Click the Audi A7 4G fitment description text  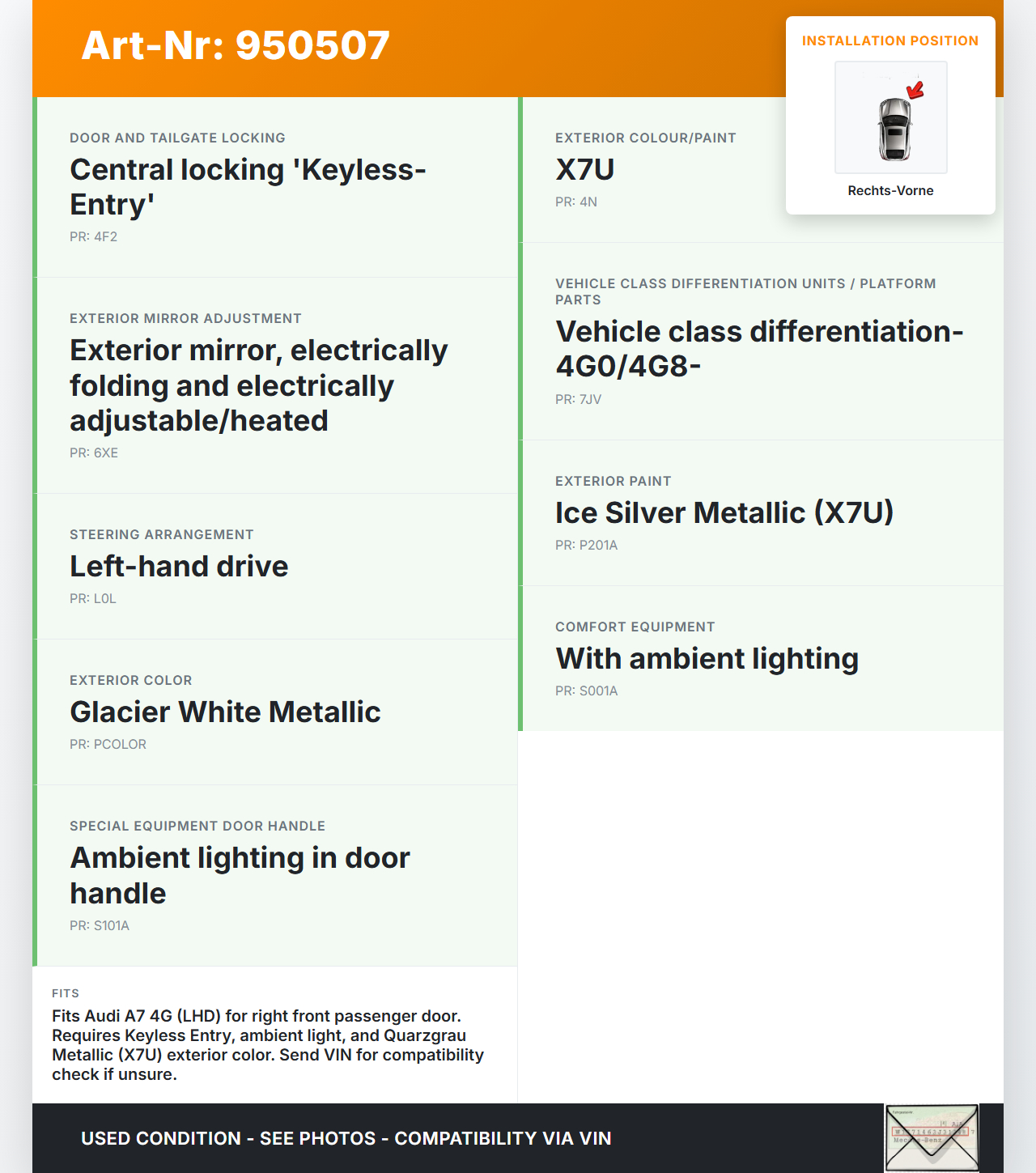pyautogui.click(x=267, y=1045)
